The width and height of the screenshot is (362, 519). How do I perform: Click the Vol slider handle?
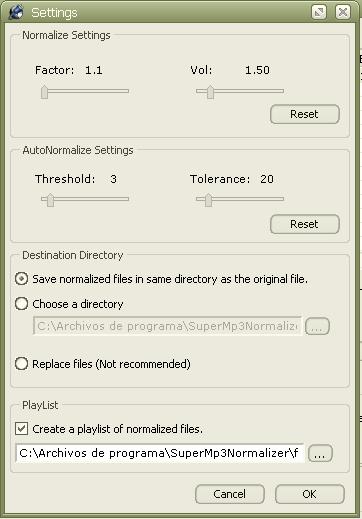tap(210, 92)
